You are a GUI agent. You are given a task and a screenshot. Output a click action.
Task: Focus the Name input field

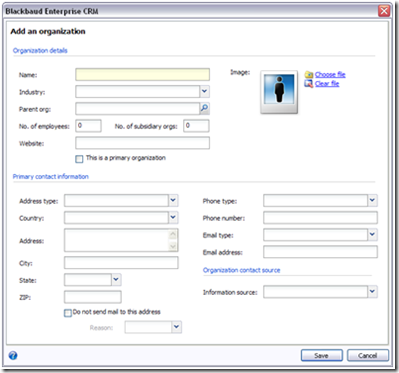point(143,74)
